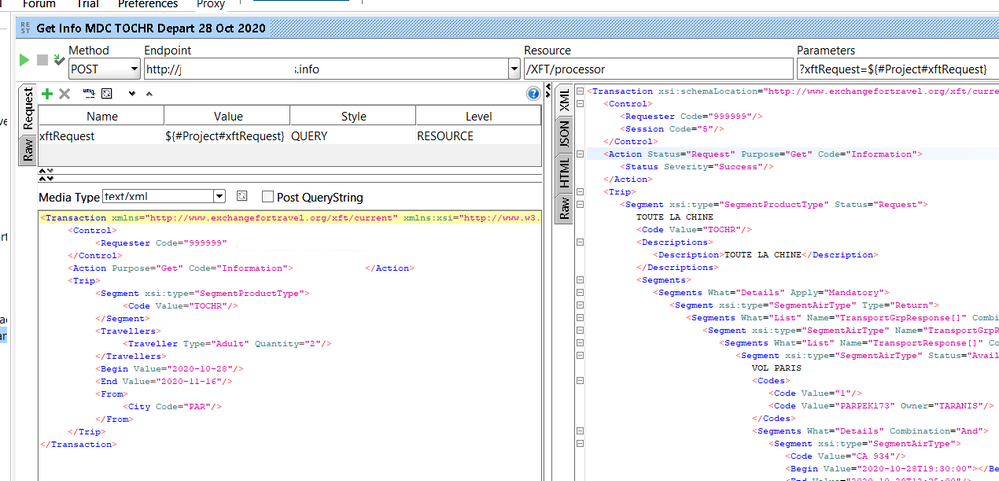This screenshot has height=481, width=999.
Task: Enable the Post QueryString checkbox
Action: 268,197
